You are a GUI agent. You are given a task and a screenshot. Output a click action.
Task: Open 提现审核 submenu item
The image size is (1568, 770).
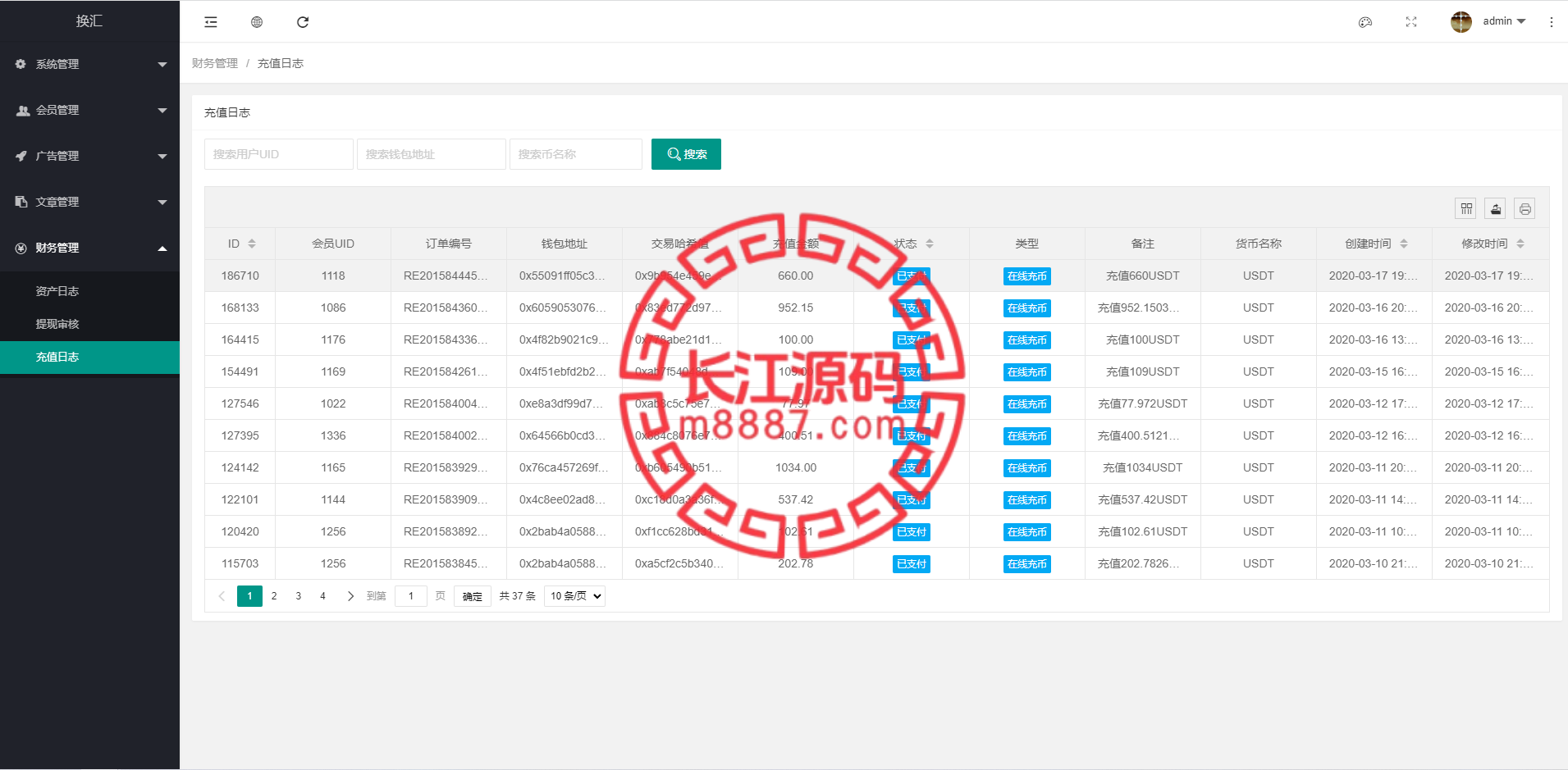89,324
